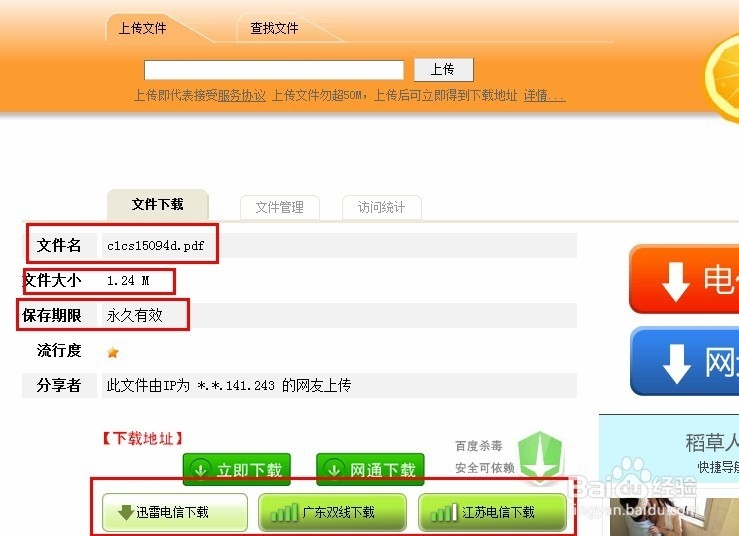739x536 pixels.
Task: Switch to the 查找文件 tab
Action: pos(274,28)
